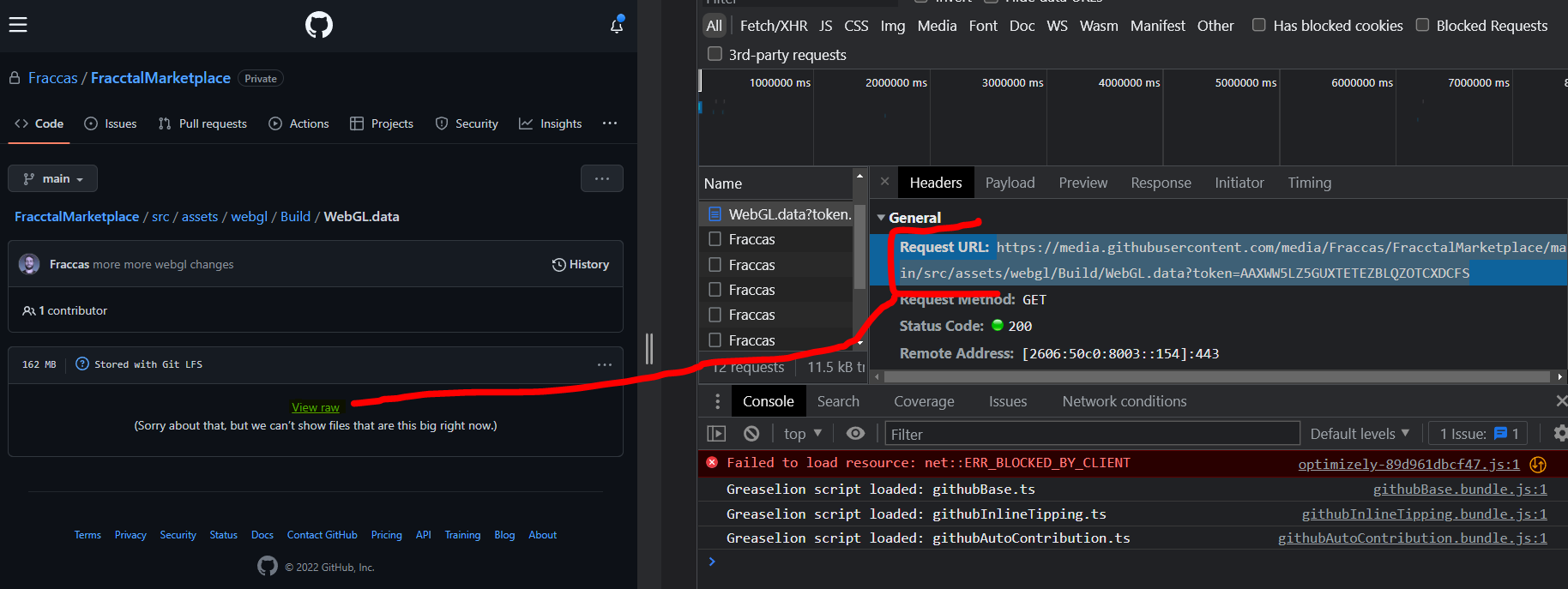
Task: Filter network requests by Manifest
Action: (1158, 26)
